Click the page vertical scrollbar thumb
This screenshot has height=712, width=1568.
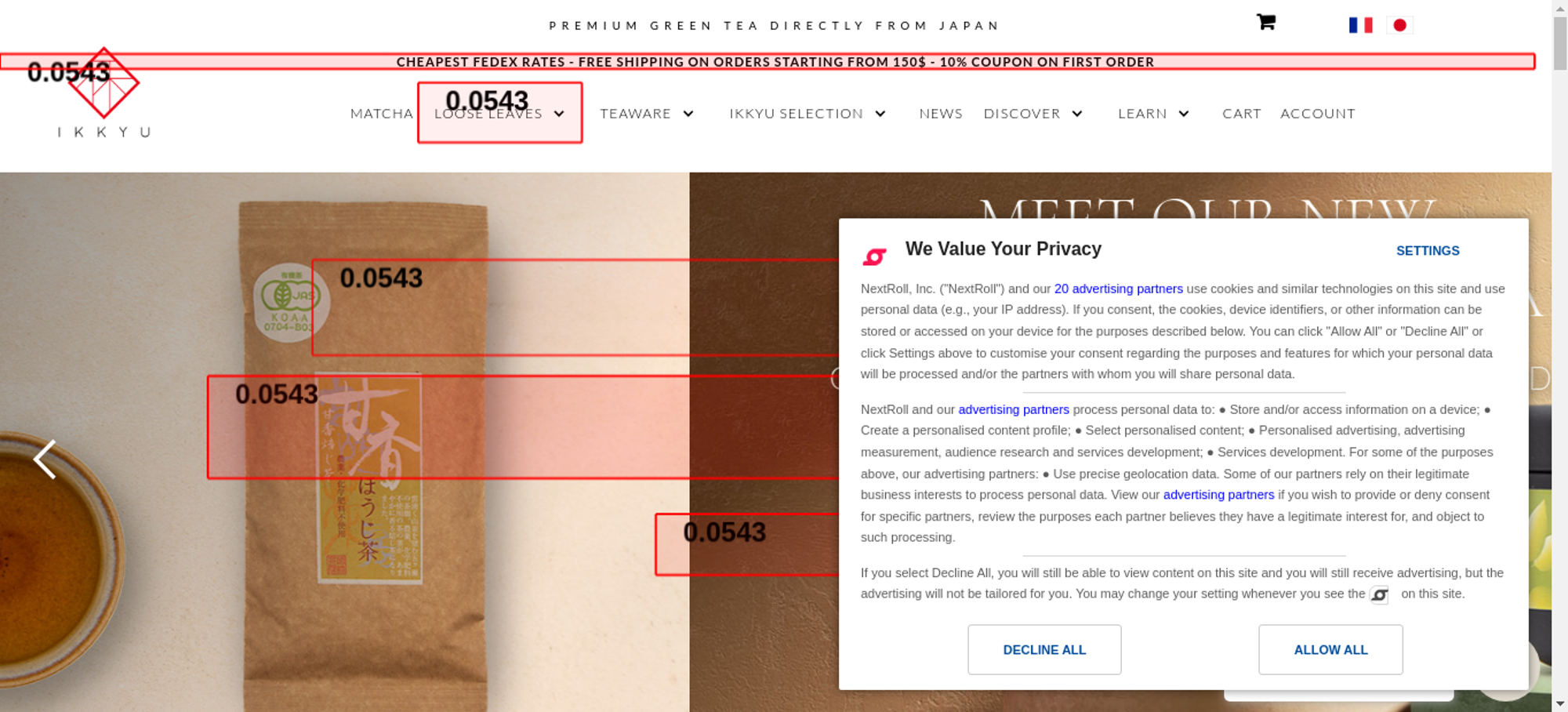(x=1560, y=43)
